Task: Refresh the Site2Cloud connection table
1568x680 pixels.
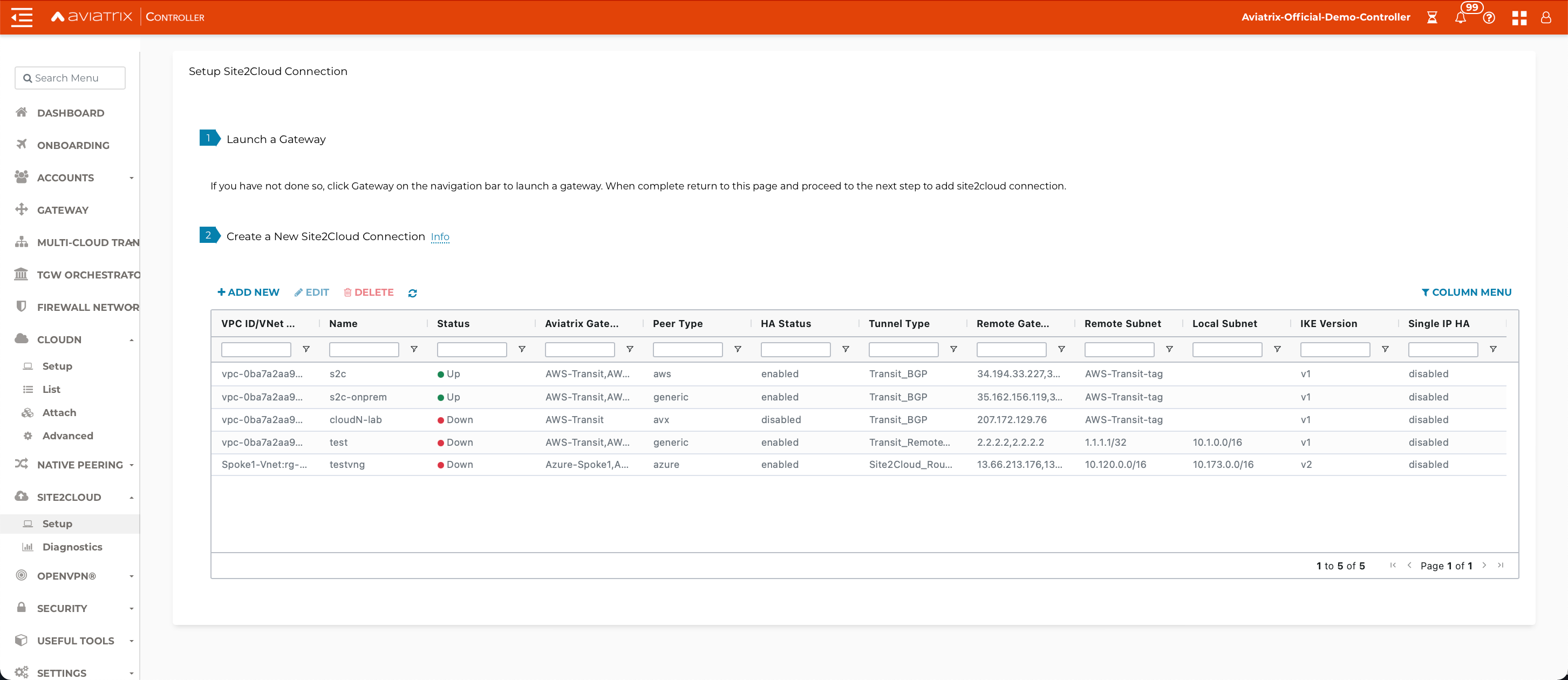Action: point(412,293)
